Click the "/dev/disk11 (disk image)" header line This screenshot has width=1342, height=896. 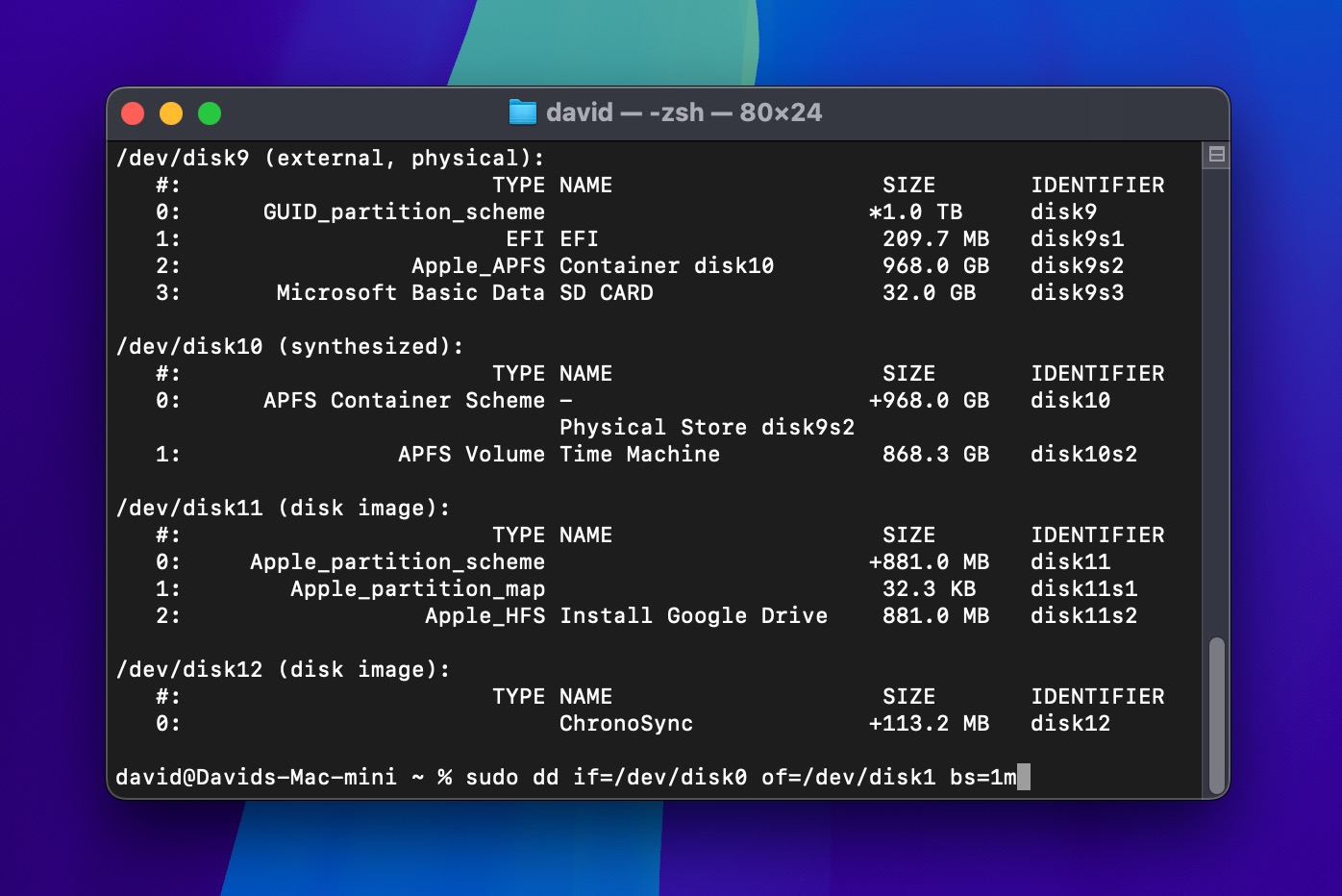pos(283,508)
